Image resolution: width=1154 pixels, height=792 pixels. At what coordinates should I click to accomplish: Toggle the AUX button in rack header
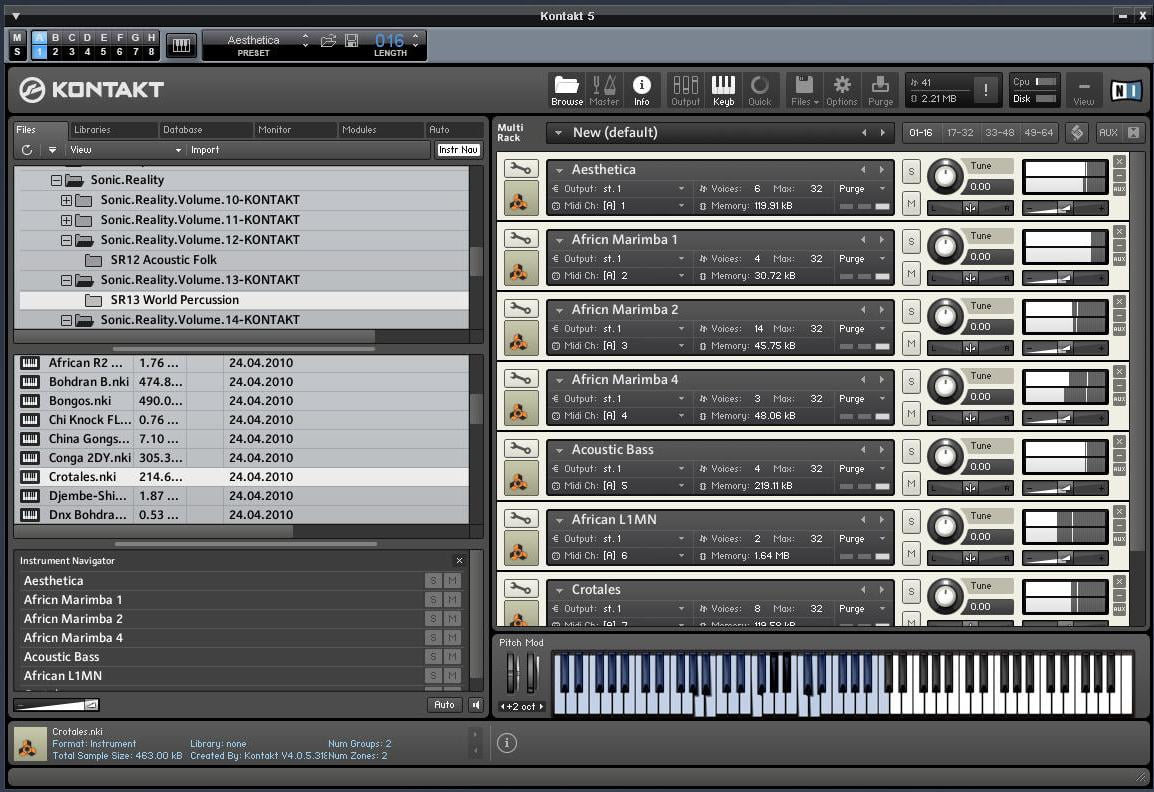coord(1108,132)
